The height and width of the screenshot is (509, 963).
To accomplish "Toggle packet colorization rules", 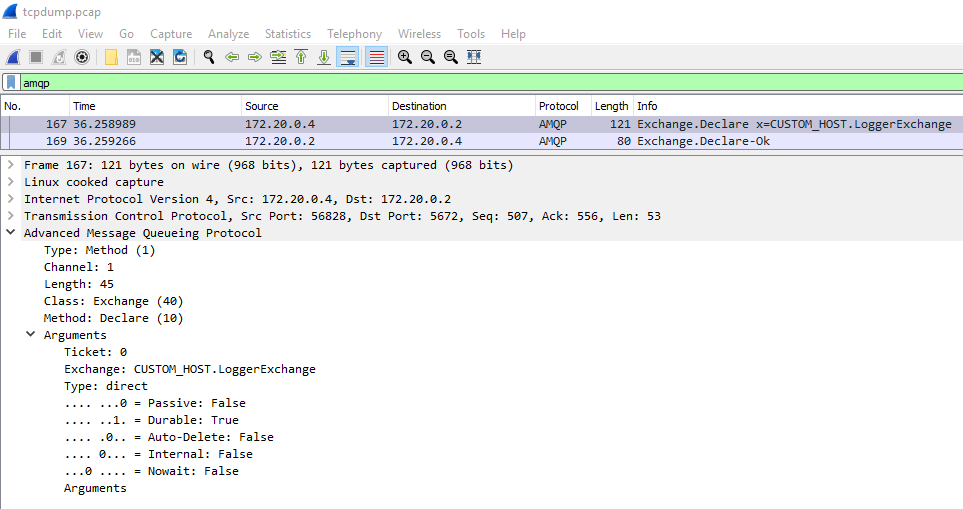I will pos(376,57).
